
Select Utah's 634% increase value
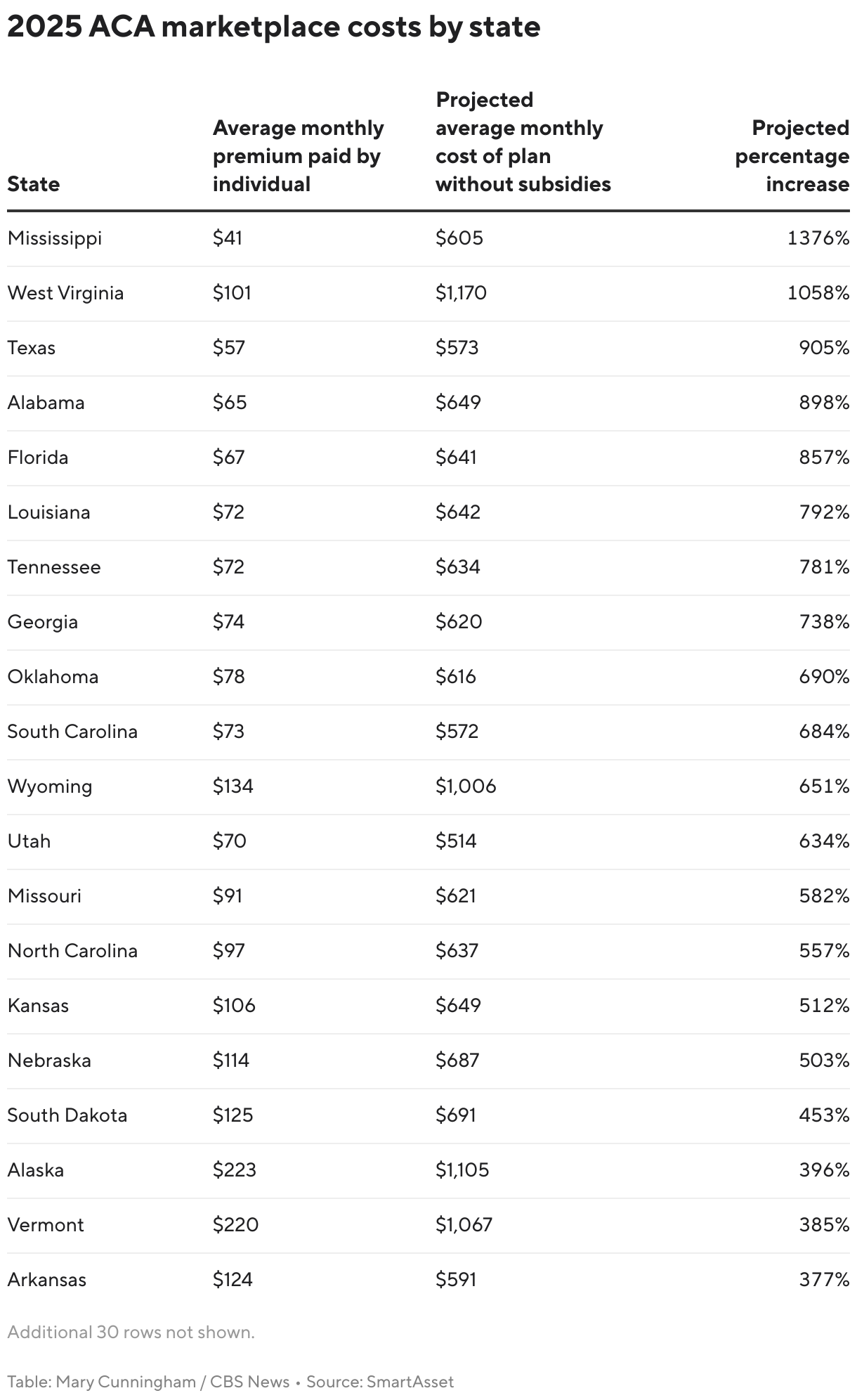coord(824,841)
